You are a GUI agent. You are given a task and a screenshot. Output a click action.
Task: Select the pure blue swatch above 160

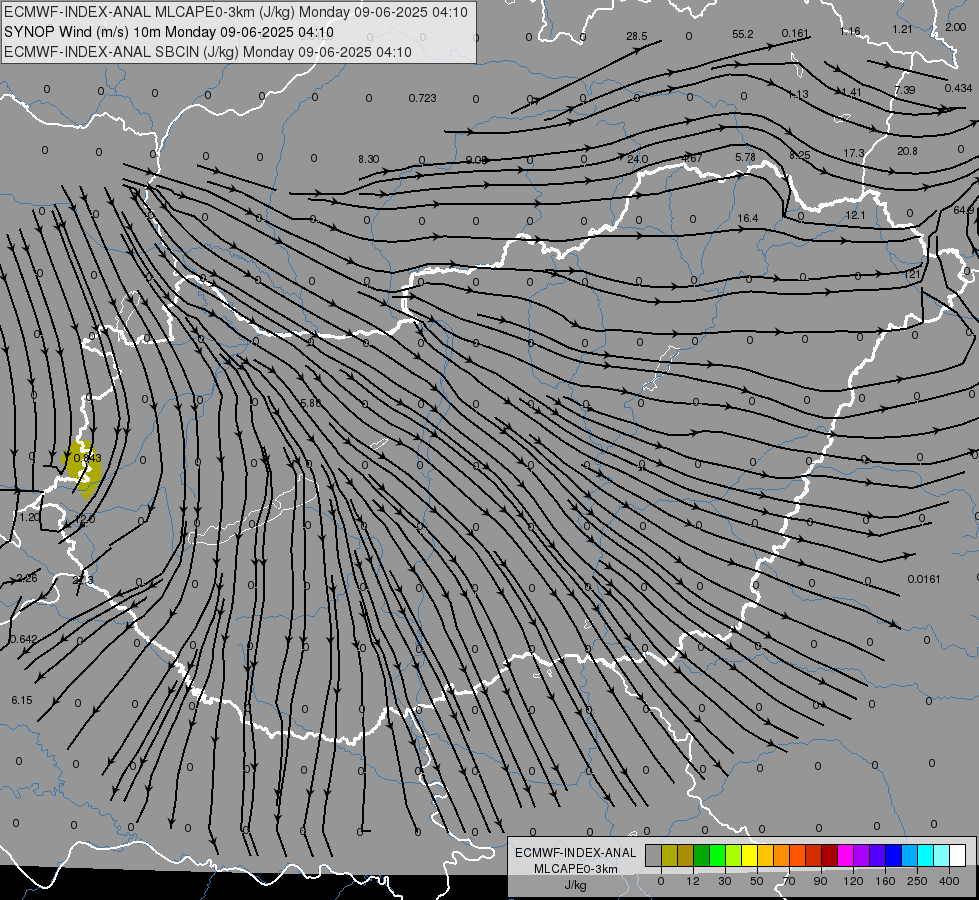click(894, 855)
